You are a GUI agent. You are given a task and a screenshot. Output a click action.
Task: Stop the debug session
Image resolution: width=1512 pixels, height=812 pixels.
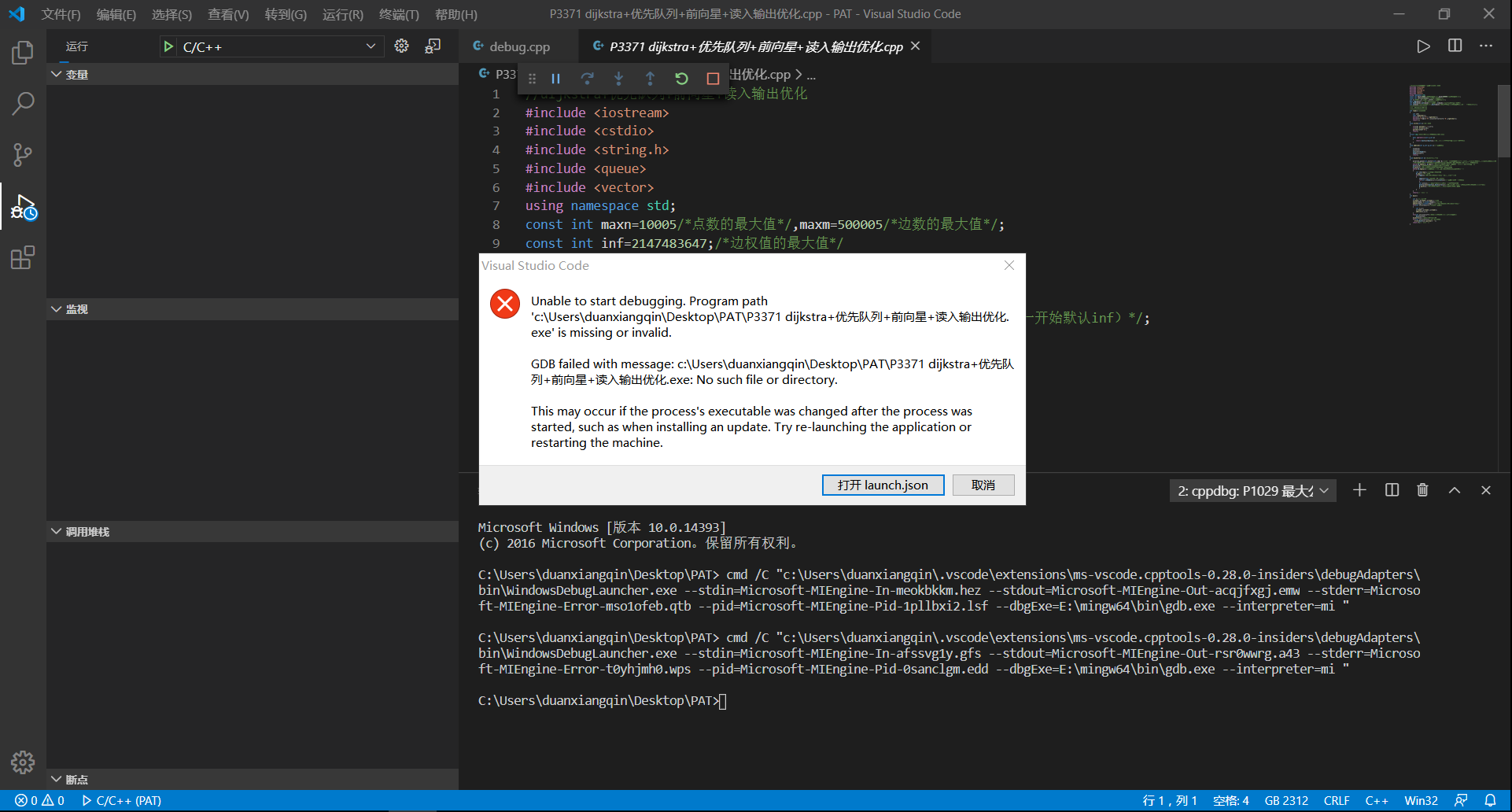pyautogui.click(x=713, y=79)
